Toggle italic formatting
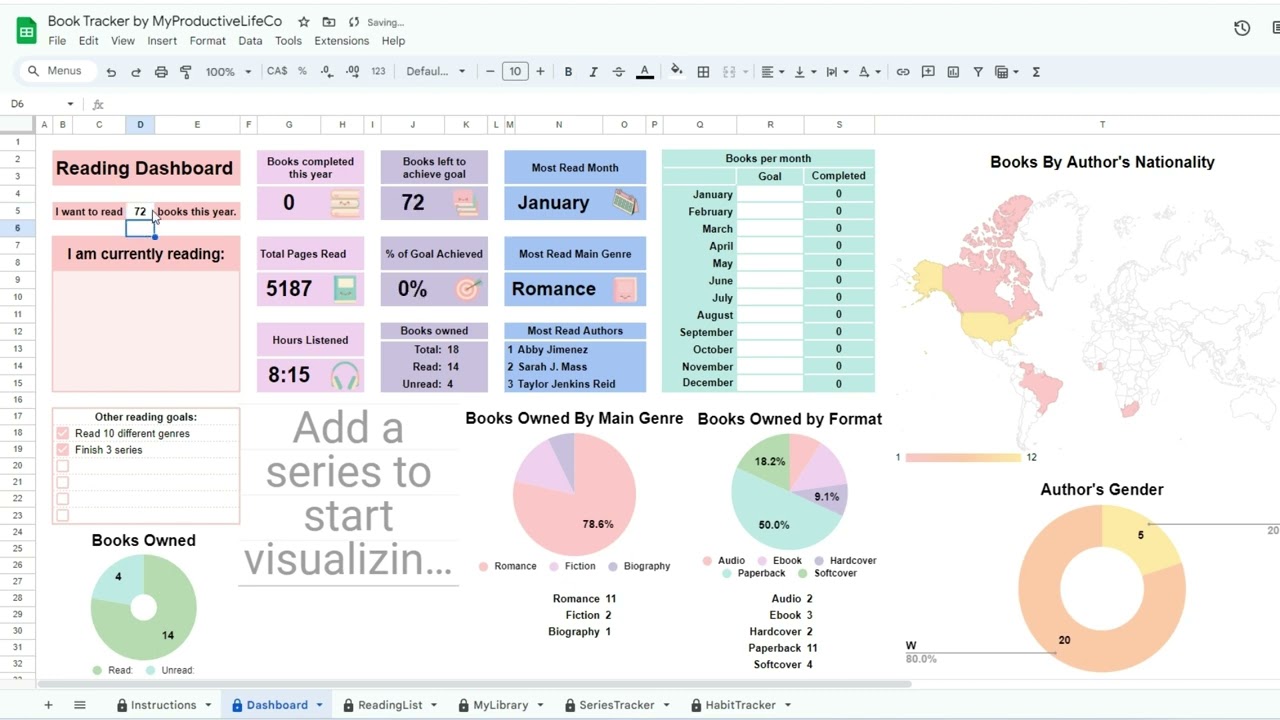The width and height of the screenshot is (1280, 720). pyautogui.click(x=593, y=72)
